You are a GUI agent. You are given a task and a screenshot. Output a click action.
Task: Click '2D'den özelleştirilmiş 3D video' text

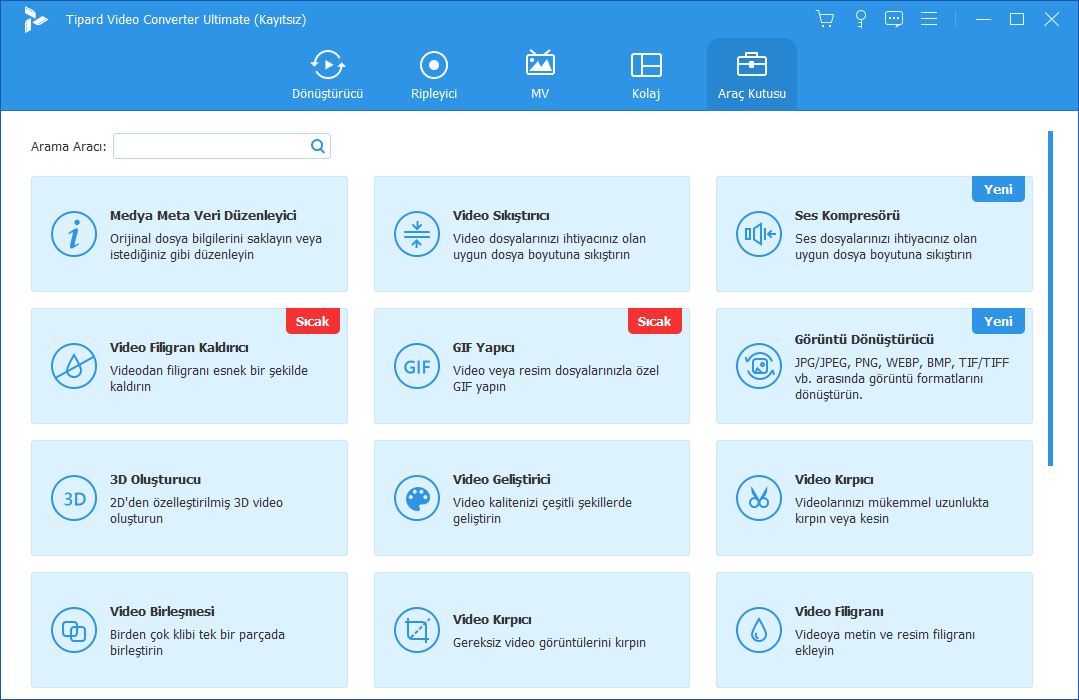[x=196, y=502]
